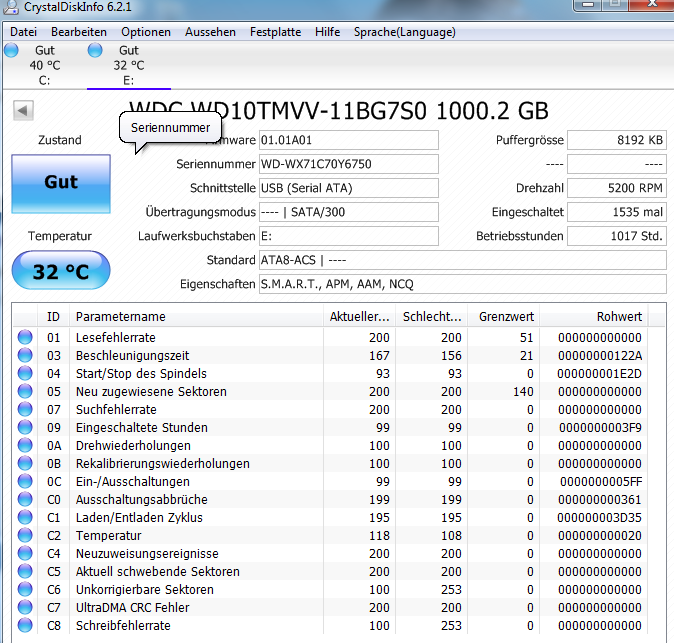Click the status dot for Neu zugewiesene Sektoren
The width and height of the screenshot is (674, 643).
[25, 391]
